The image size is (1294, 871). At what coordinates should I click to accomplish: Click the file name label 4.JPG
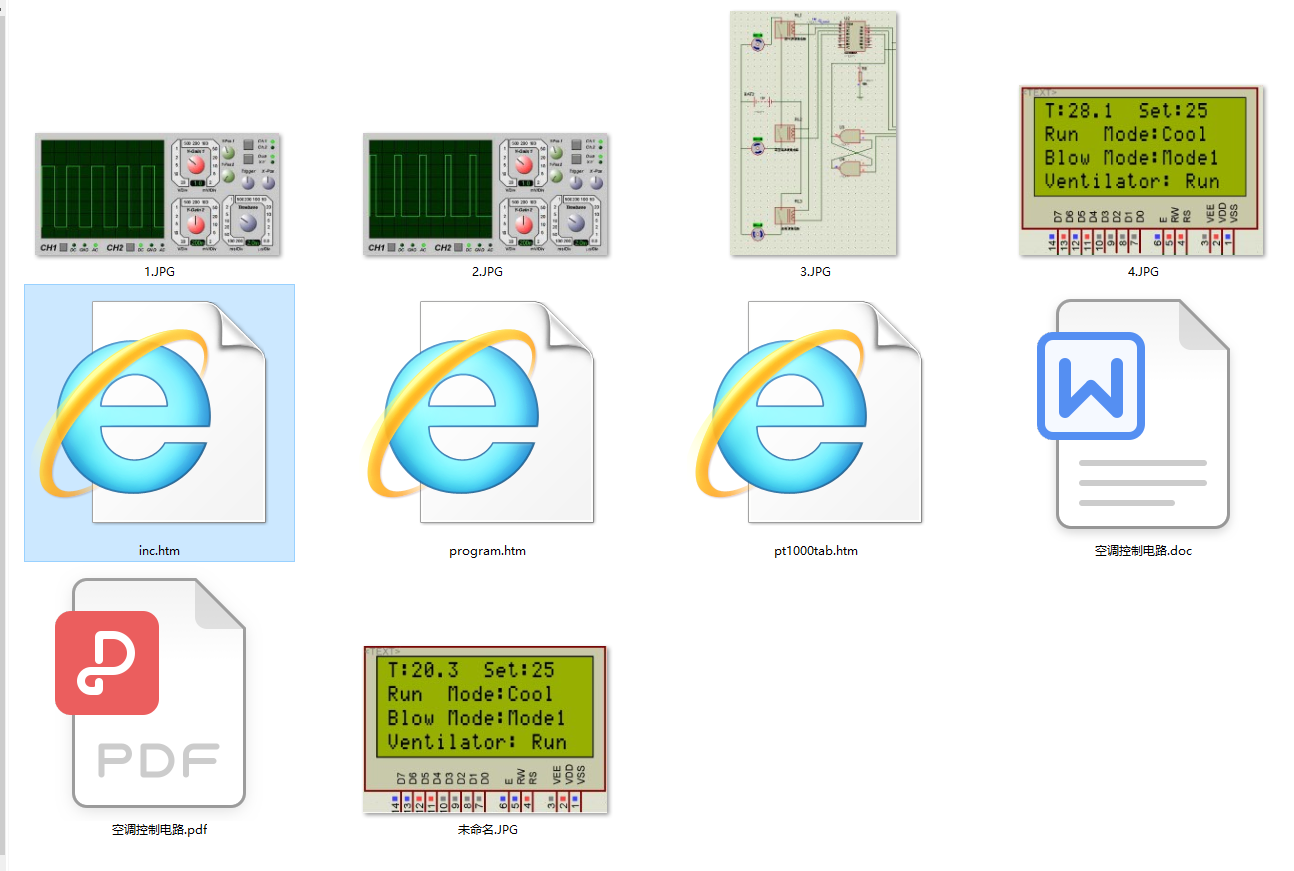tap(1143, 271)
